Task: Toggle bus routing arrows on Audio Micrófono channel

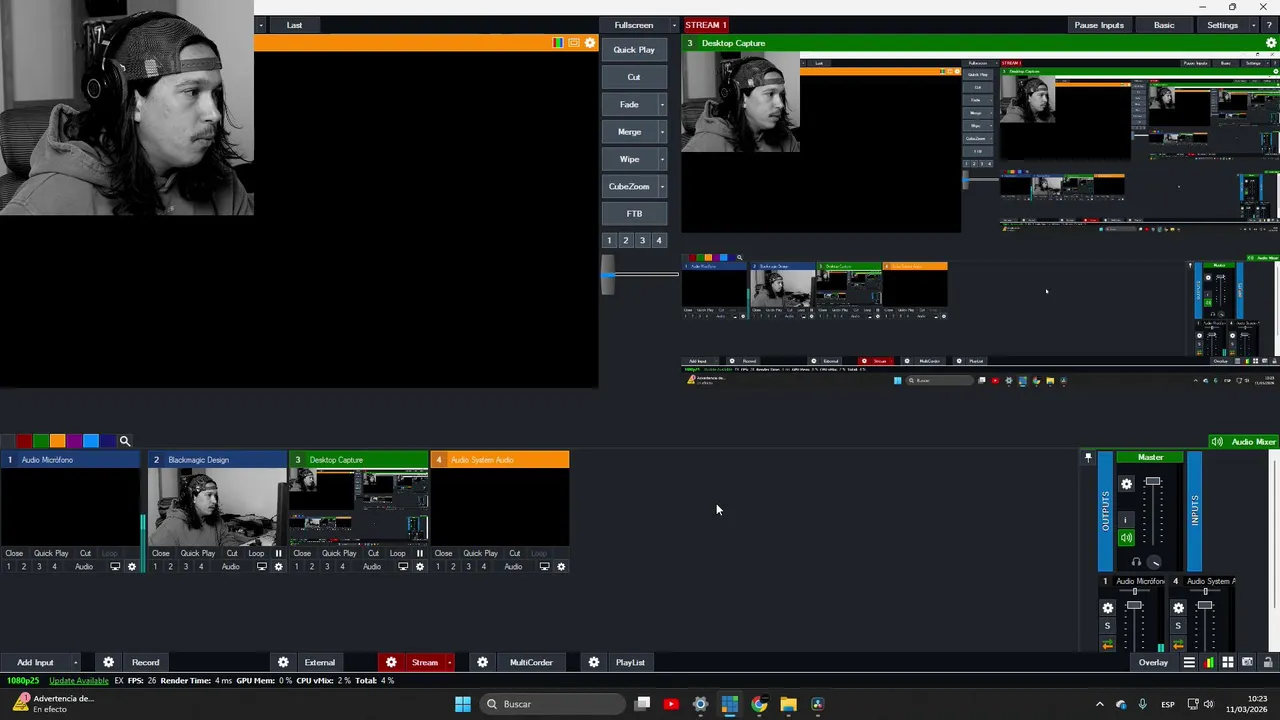Action: [1107, 645]
